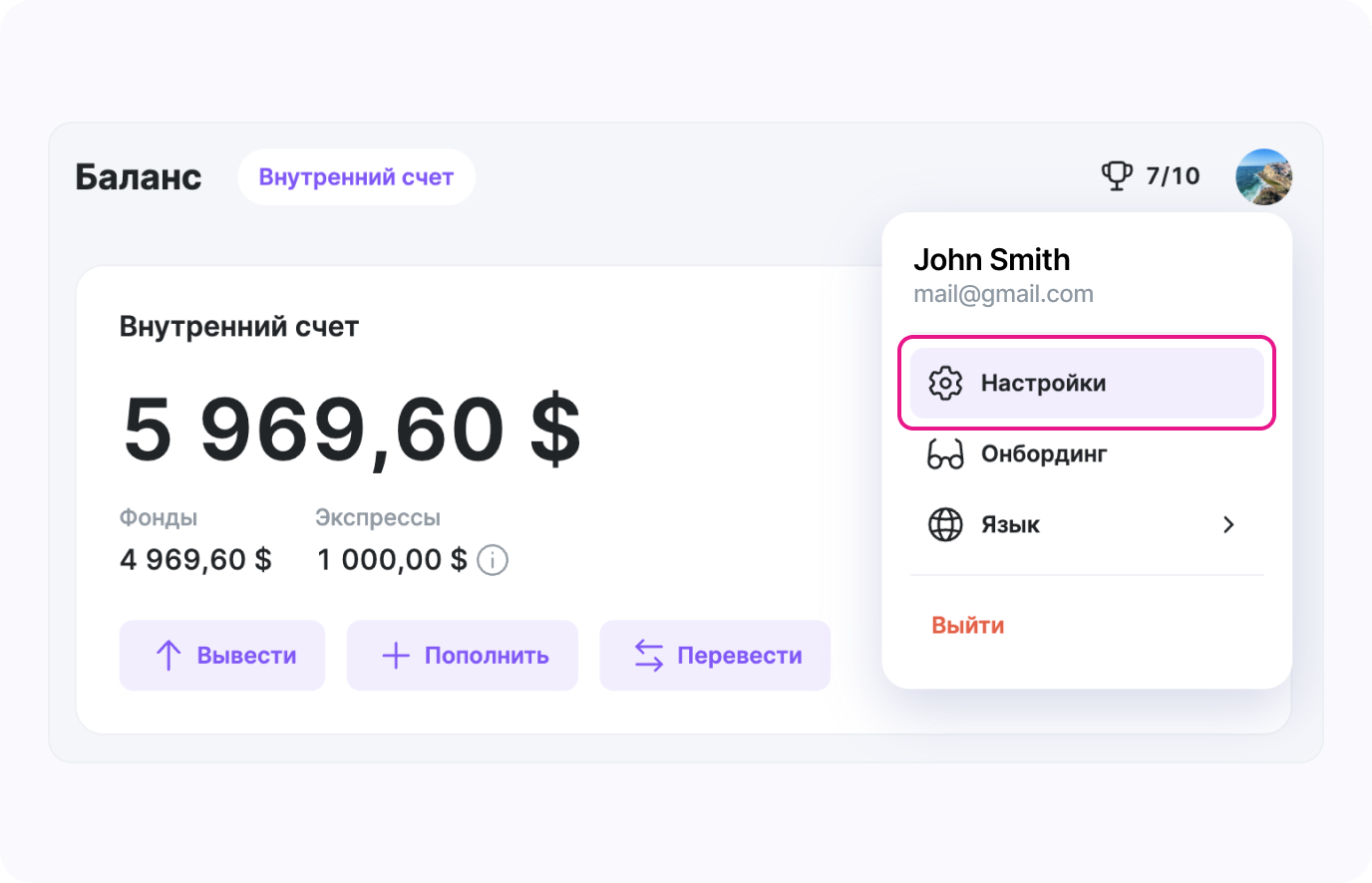Click the mail@gmail.com email text
Screen dimensions: 1372x883
click(x=1003, y=294)
